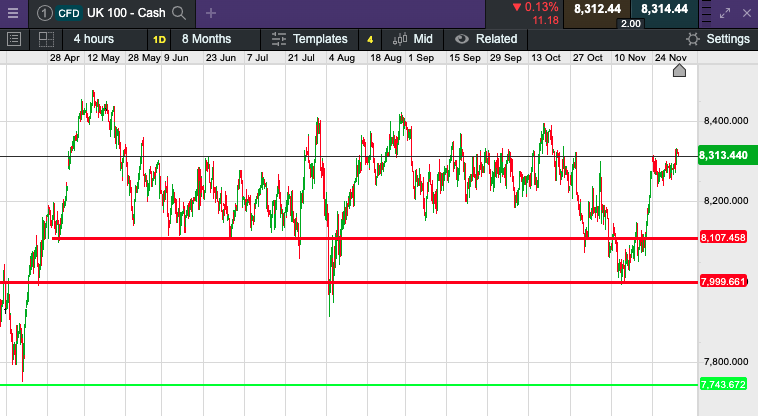Viewport: 758px width, 416px height.
Task: Click the percentage change 0.13%
Action: pos(541,7)
